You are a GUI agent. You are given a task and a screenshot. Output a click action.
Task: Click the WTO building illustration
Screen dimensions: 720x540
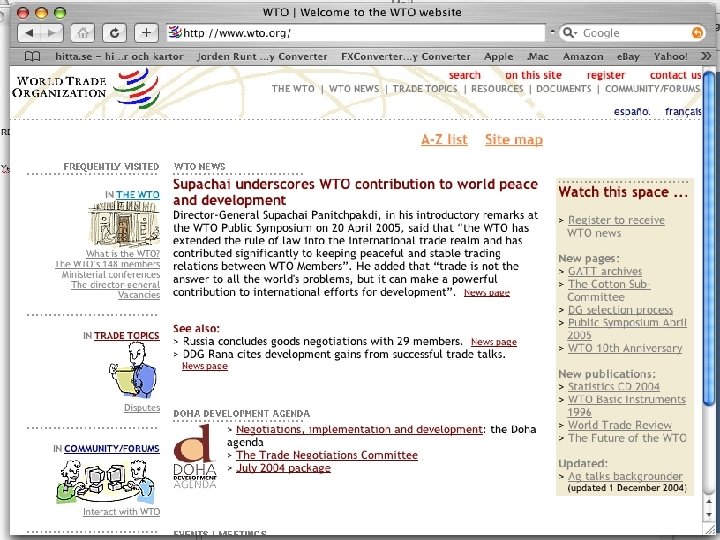coord(124,224)
